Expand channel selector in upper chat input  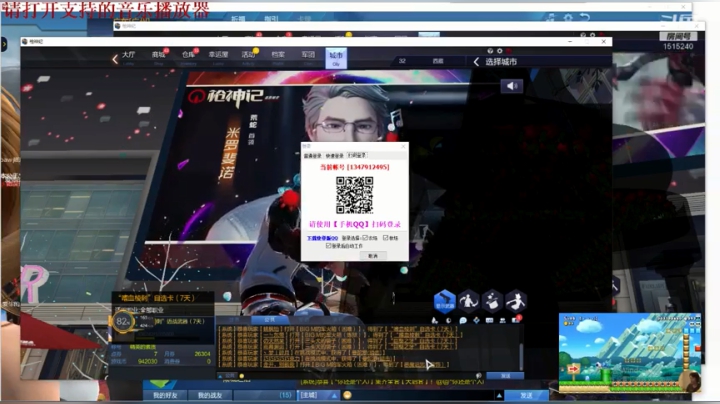tap(229, 376)
